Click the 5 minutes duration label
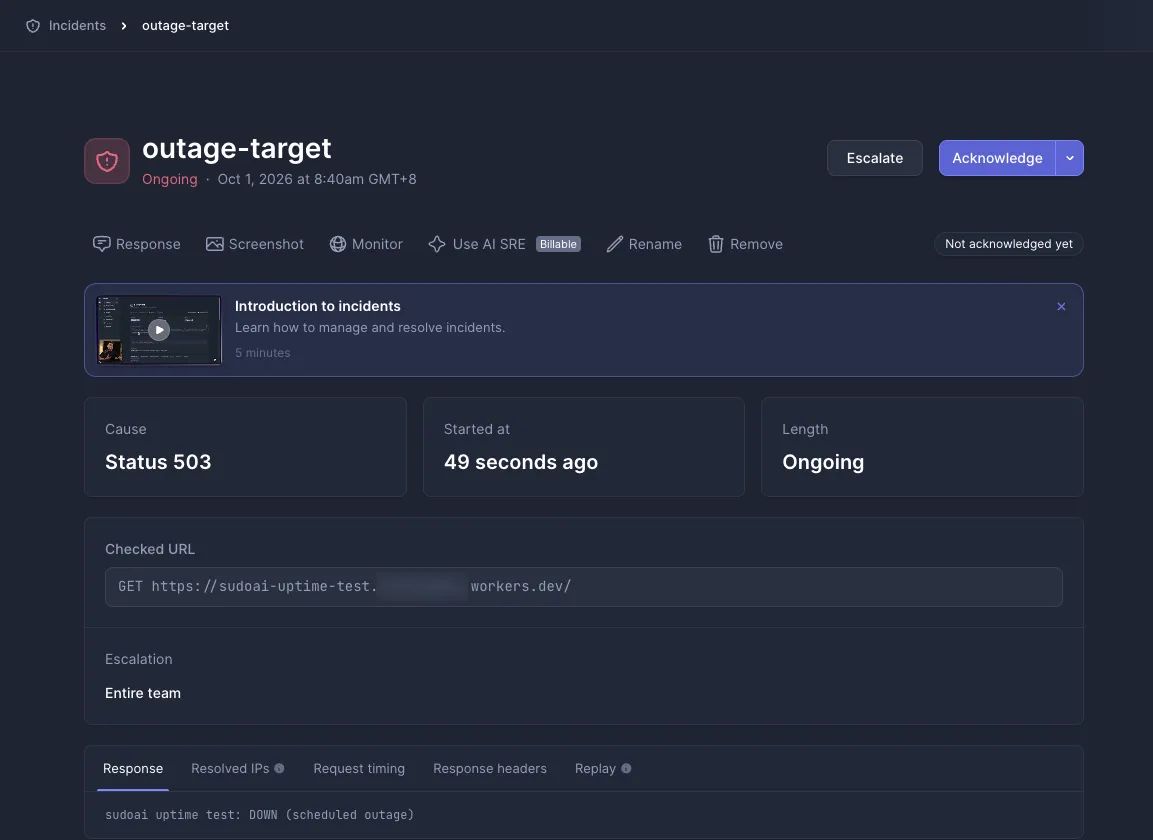1153x840 pixels. point(263,353)
